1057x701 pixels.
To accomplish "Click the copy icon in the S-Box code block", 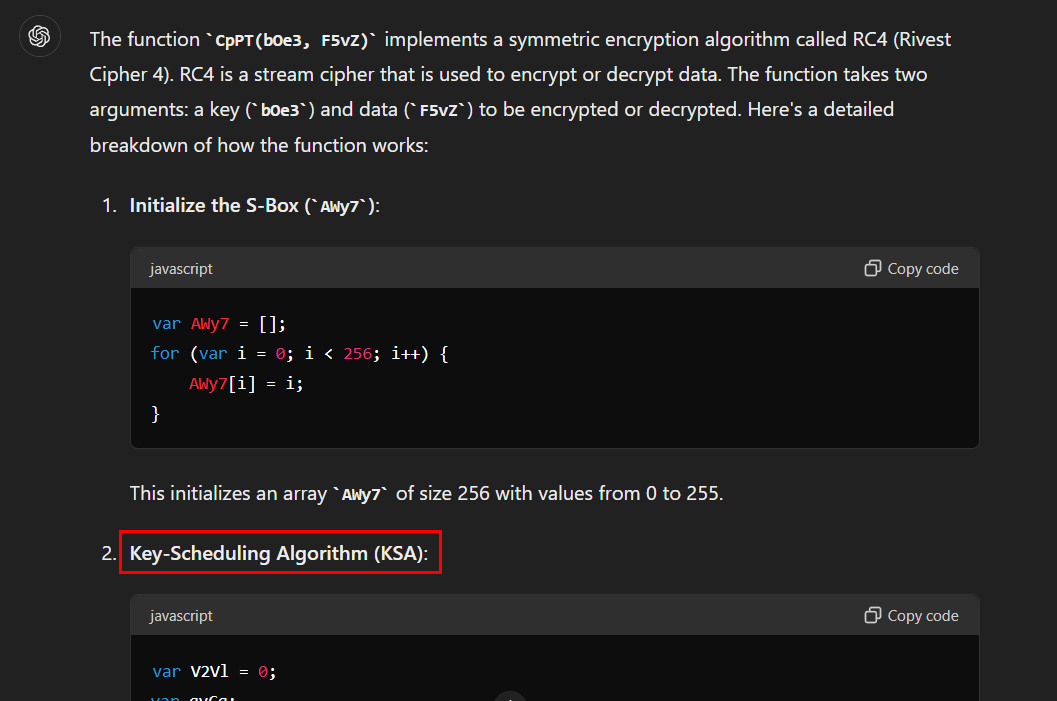I will click(872, 268).
